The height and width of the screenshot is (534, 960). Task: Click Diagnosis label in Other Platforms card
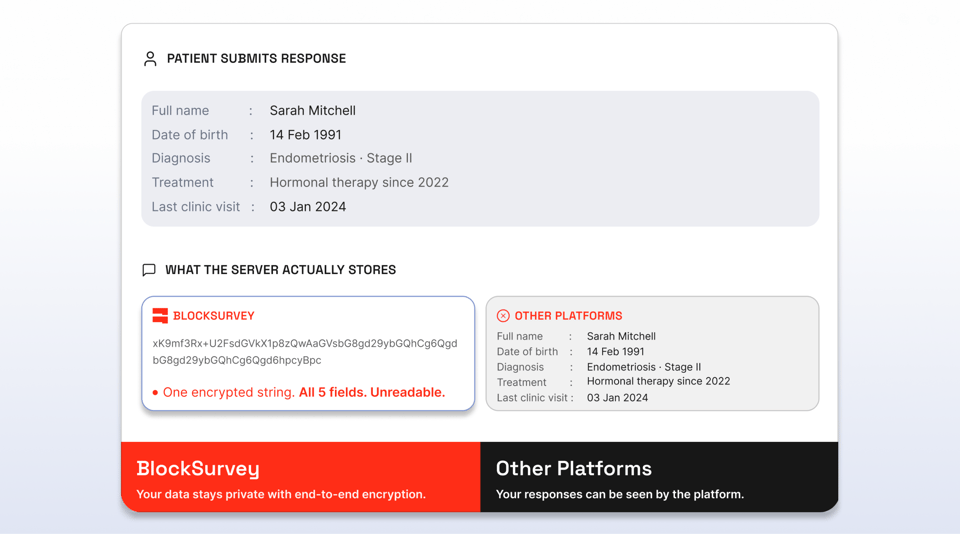pyautogui.click(x=520, y=367)
